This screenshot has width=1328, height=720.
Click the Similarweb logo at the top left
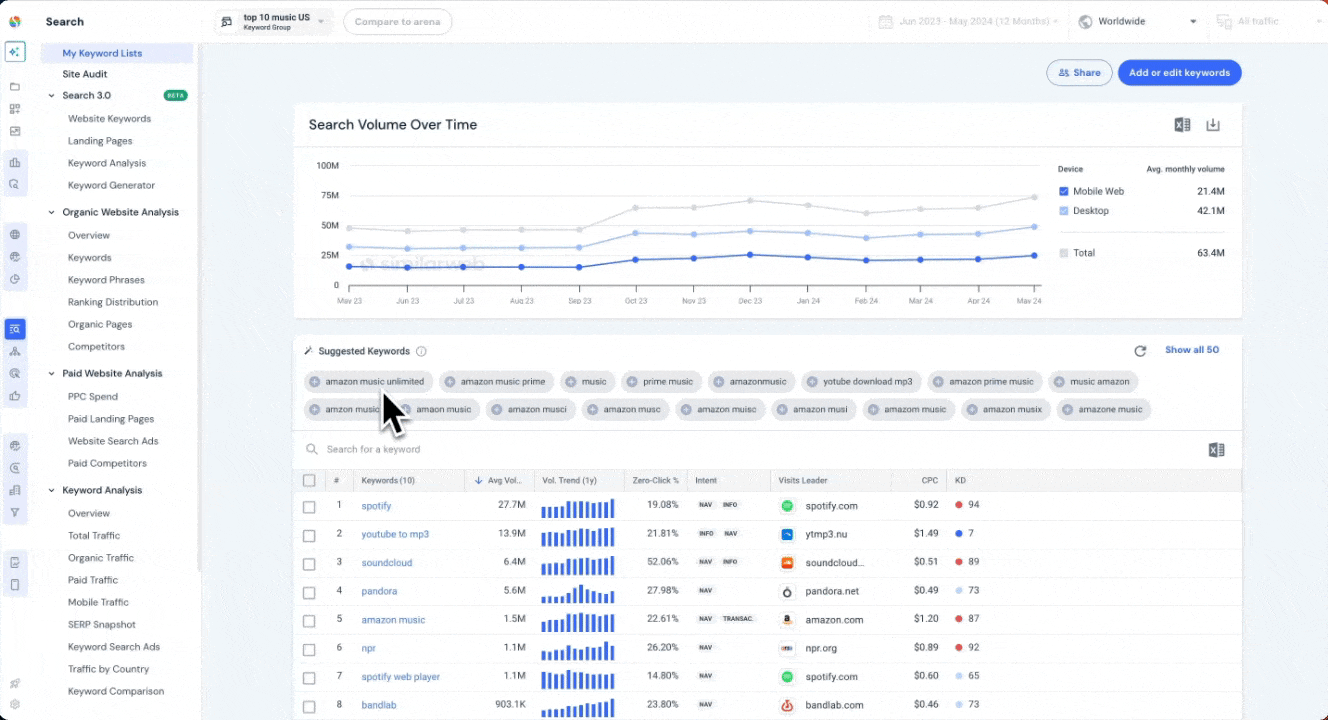[14, 21]
